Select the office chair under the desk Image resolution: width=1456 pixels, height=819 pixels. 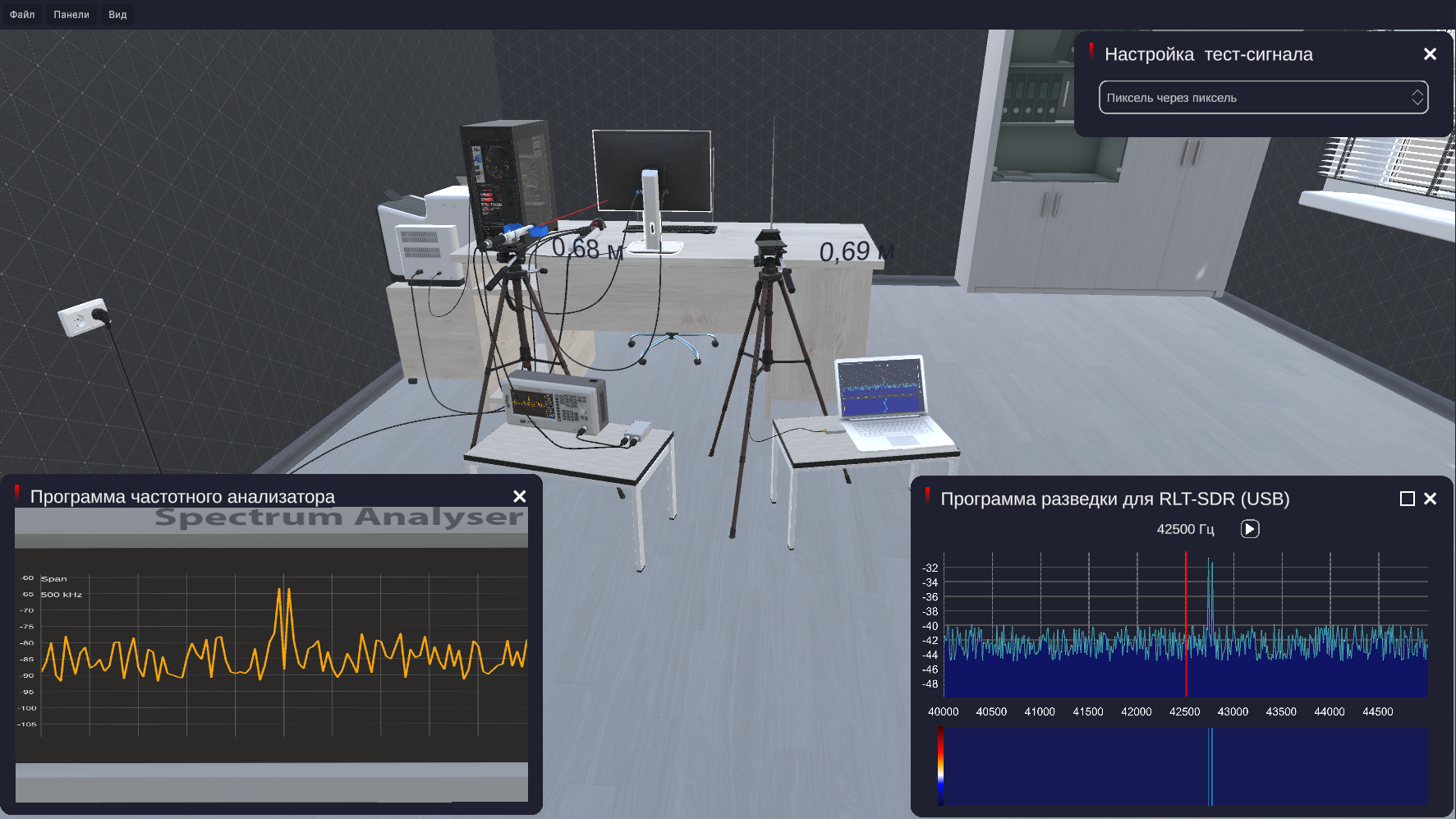coord(673,345)
